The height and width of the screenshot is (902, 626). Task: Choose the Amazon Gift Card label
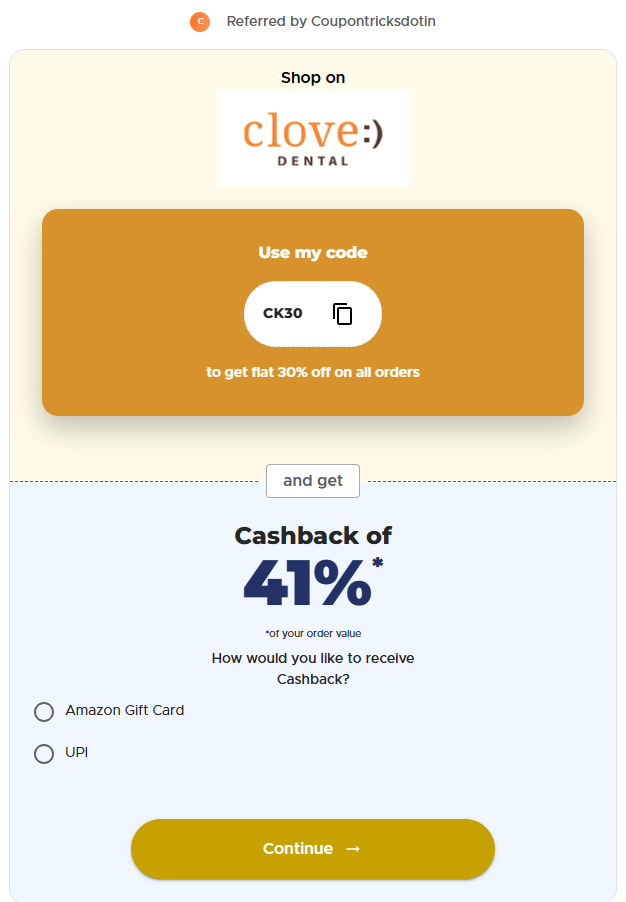(x=125, y=710)
